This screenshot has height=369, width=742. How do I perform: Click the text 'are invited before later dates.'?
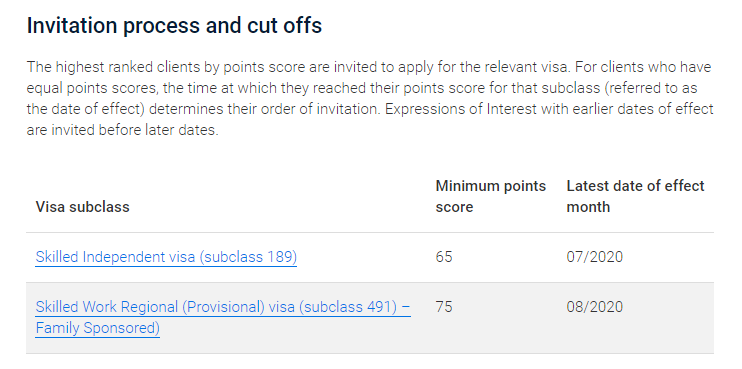point(123,130)
